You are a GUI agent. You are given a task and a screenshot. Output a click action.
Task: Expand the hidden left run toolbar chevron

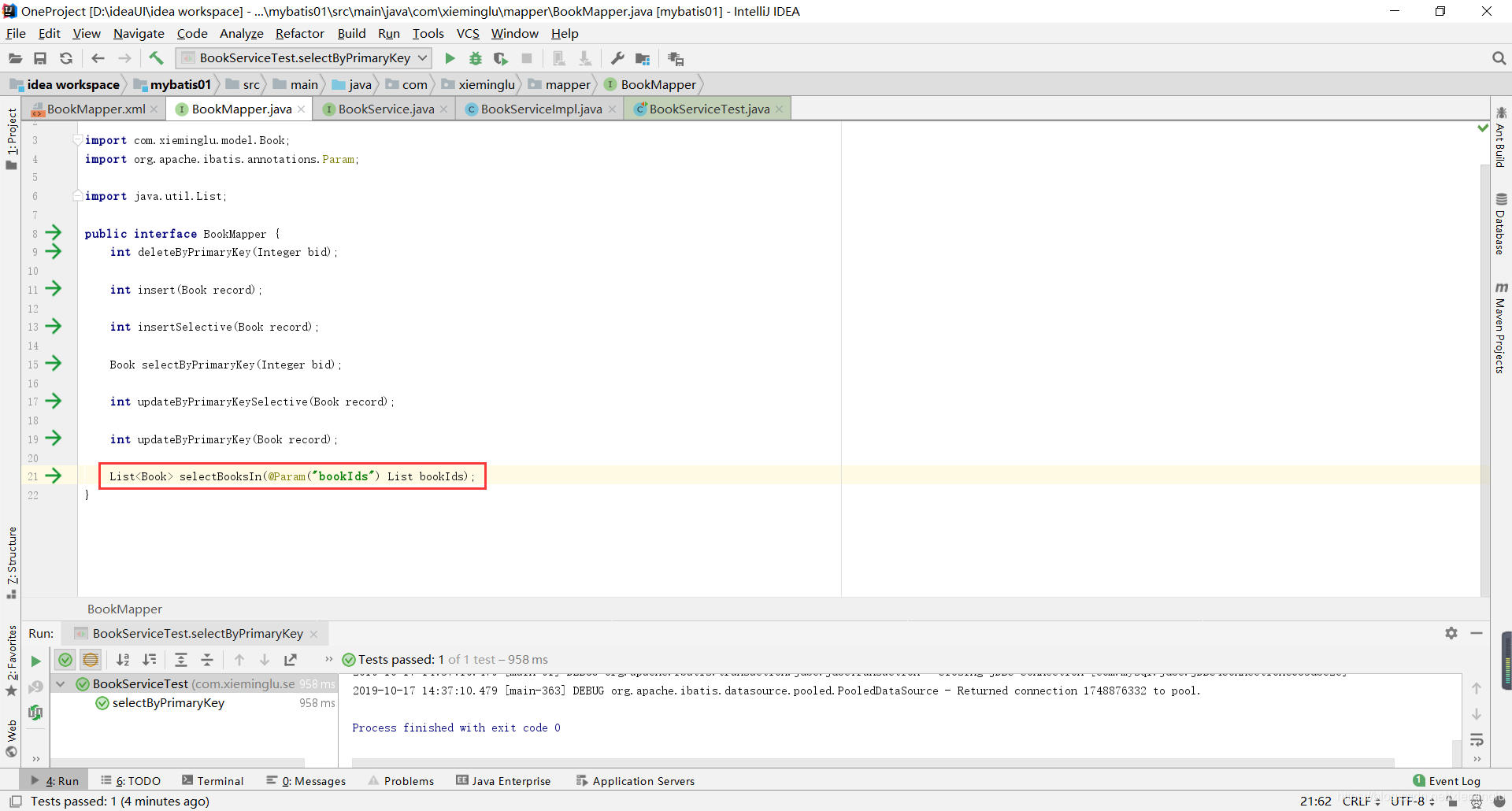tap(36, 759)
